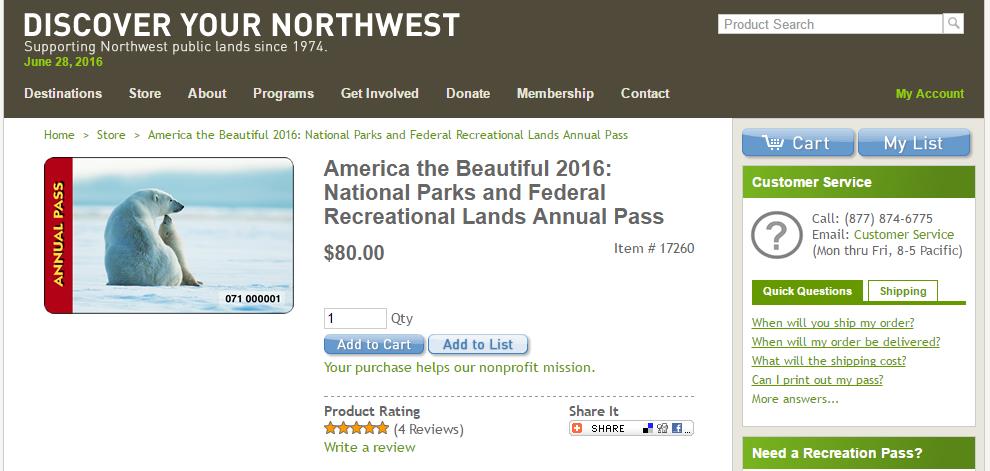
Task: Click the orange Share plus icon
Action: [x=579, y=428]
